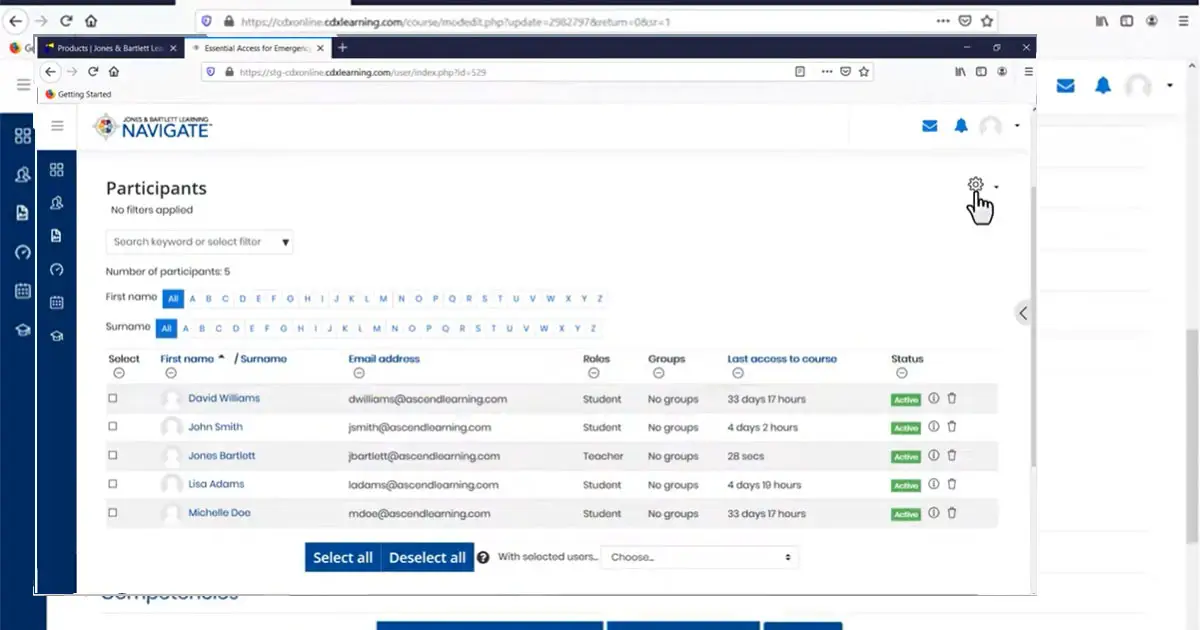Click the 'Select all' button

pos(343,557)
